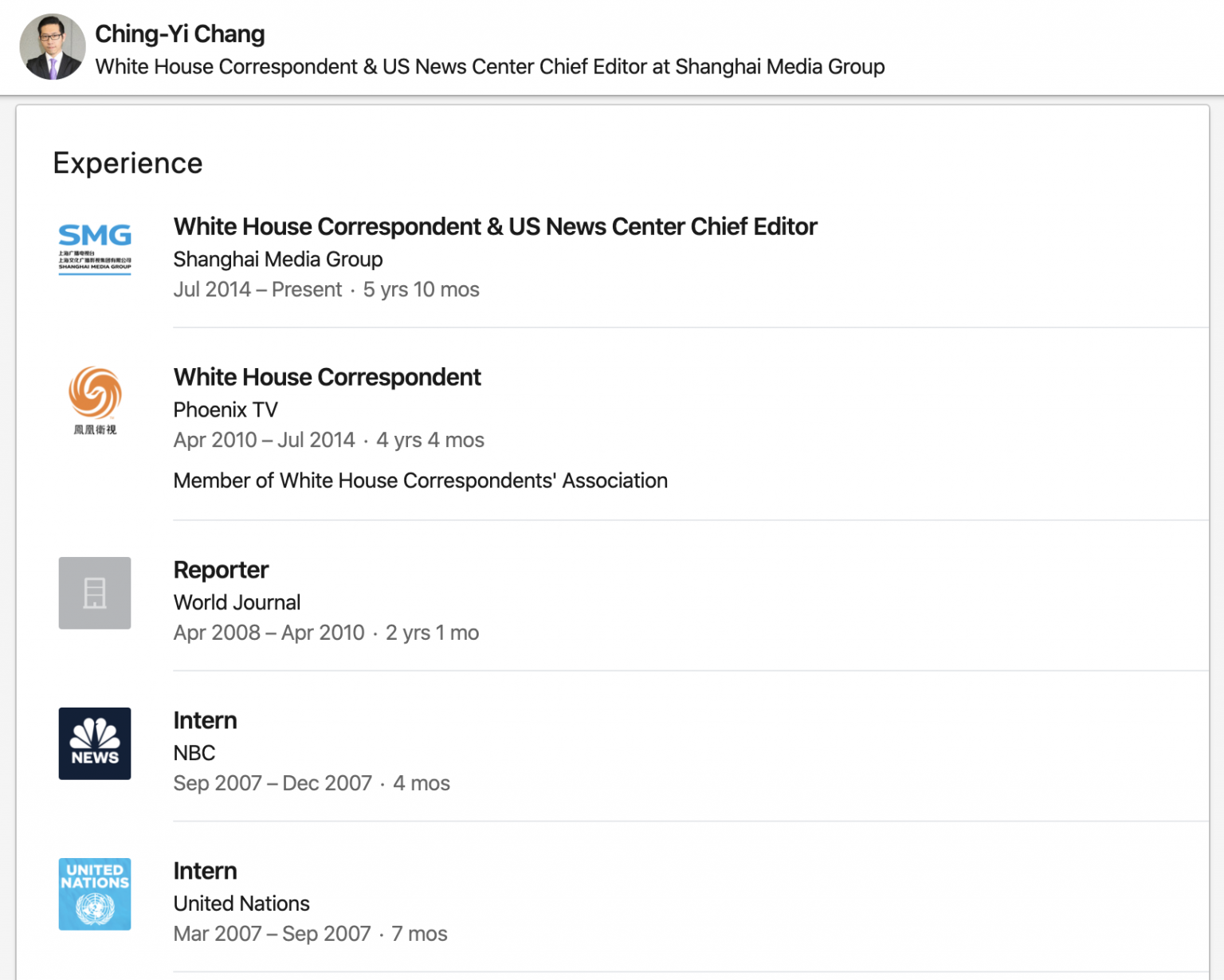Click the Ching-Yi Chang name header
The image size is (1224, 980).
180,34
